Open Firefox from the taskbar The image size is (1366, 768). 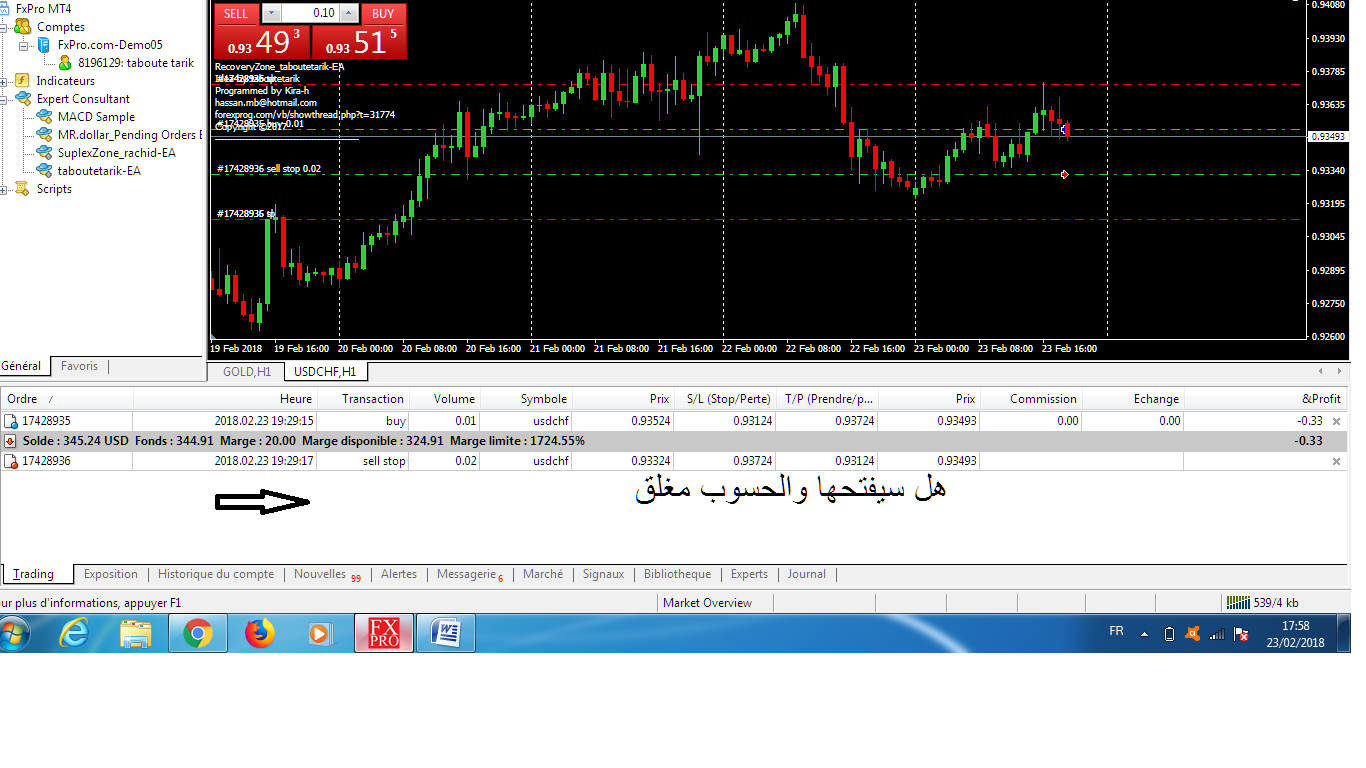(259, 633)
